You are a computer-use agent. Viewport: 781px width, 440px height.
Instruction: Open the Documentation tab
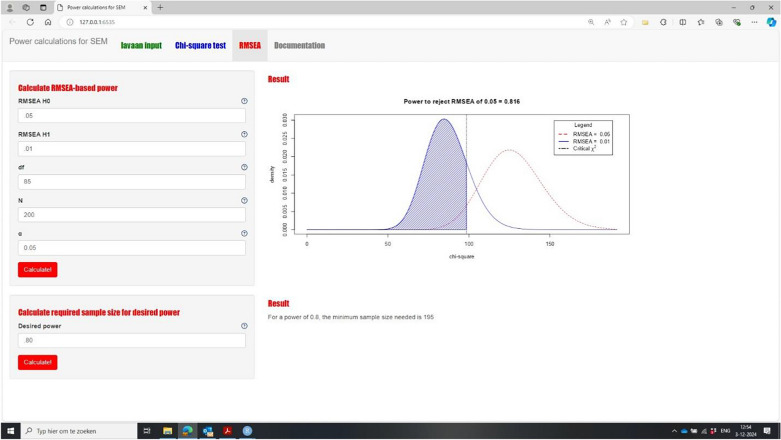299,45
